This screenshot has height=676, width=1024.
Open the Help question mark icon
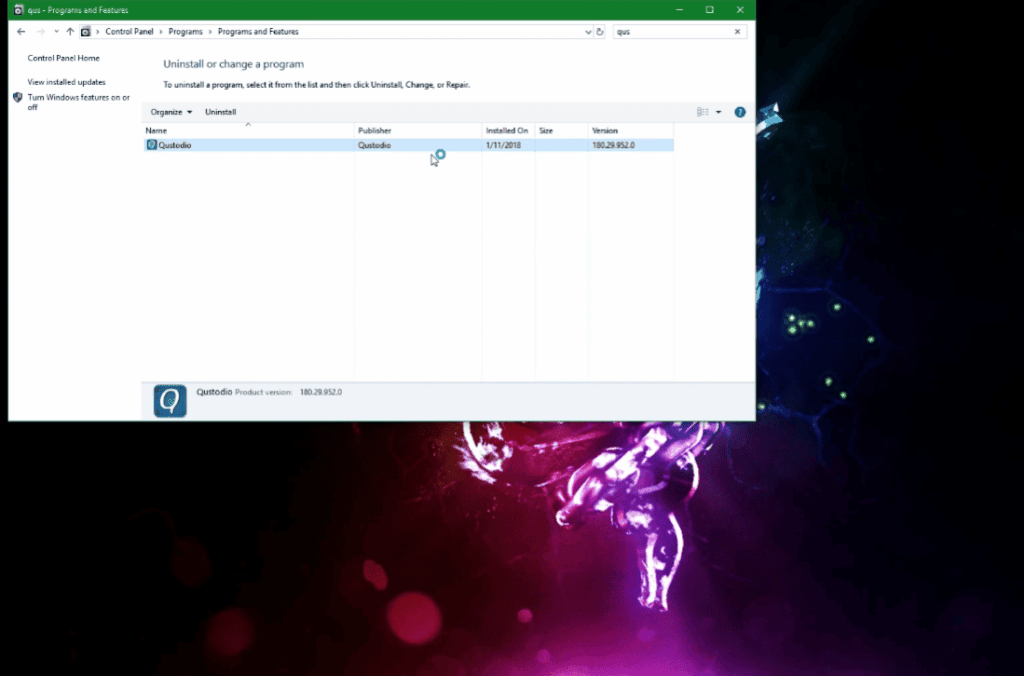(x=740, y=112)
